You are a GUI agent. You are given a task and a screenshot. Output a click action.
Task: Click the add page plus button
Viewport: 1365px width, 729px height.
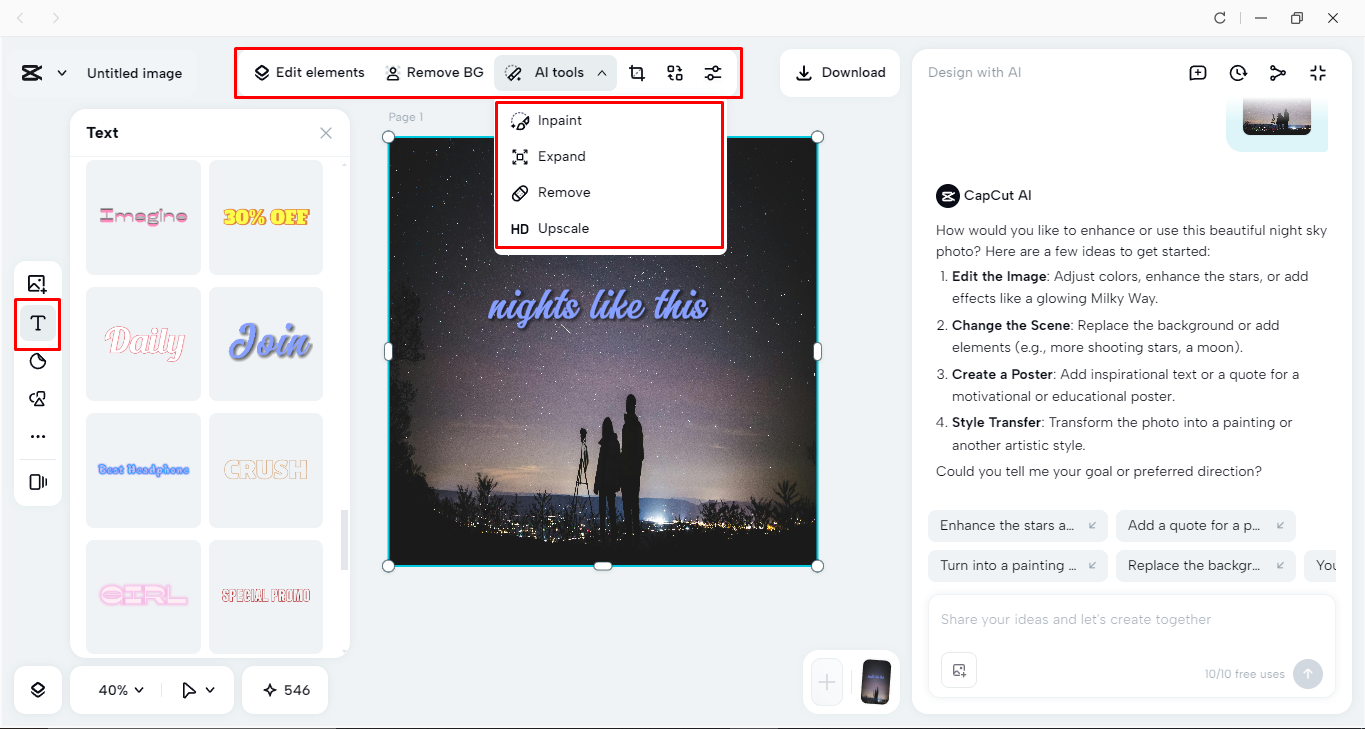pos(827,682)
